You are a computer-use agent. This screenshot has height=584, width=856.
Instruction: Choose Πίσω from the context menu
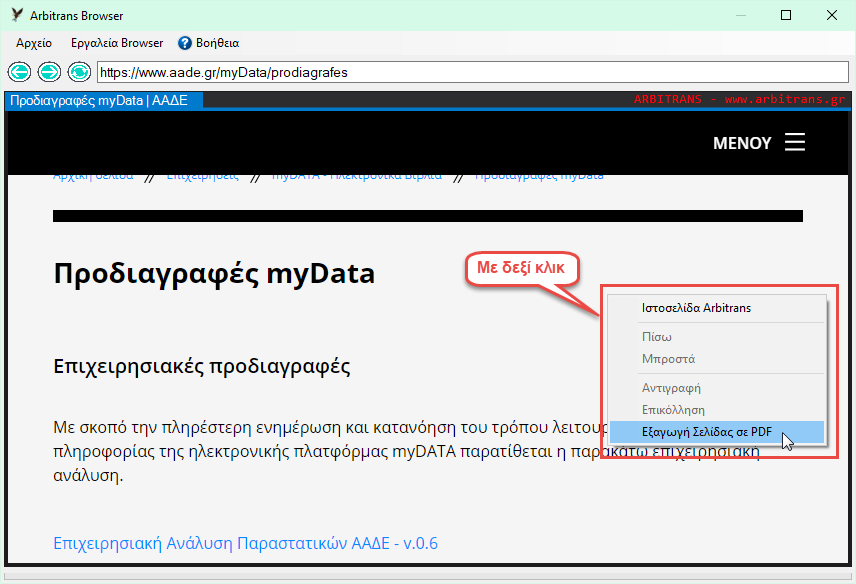(716, 337)
